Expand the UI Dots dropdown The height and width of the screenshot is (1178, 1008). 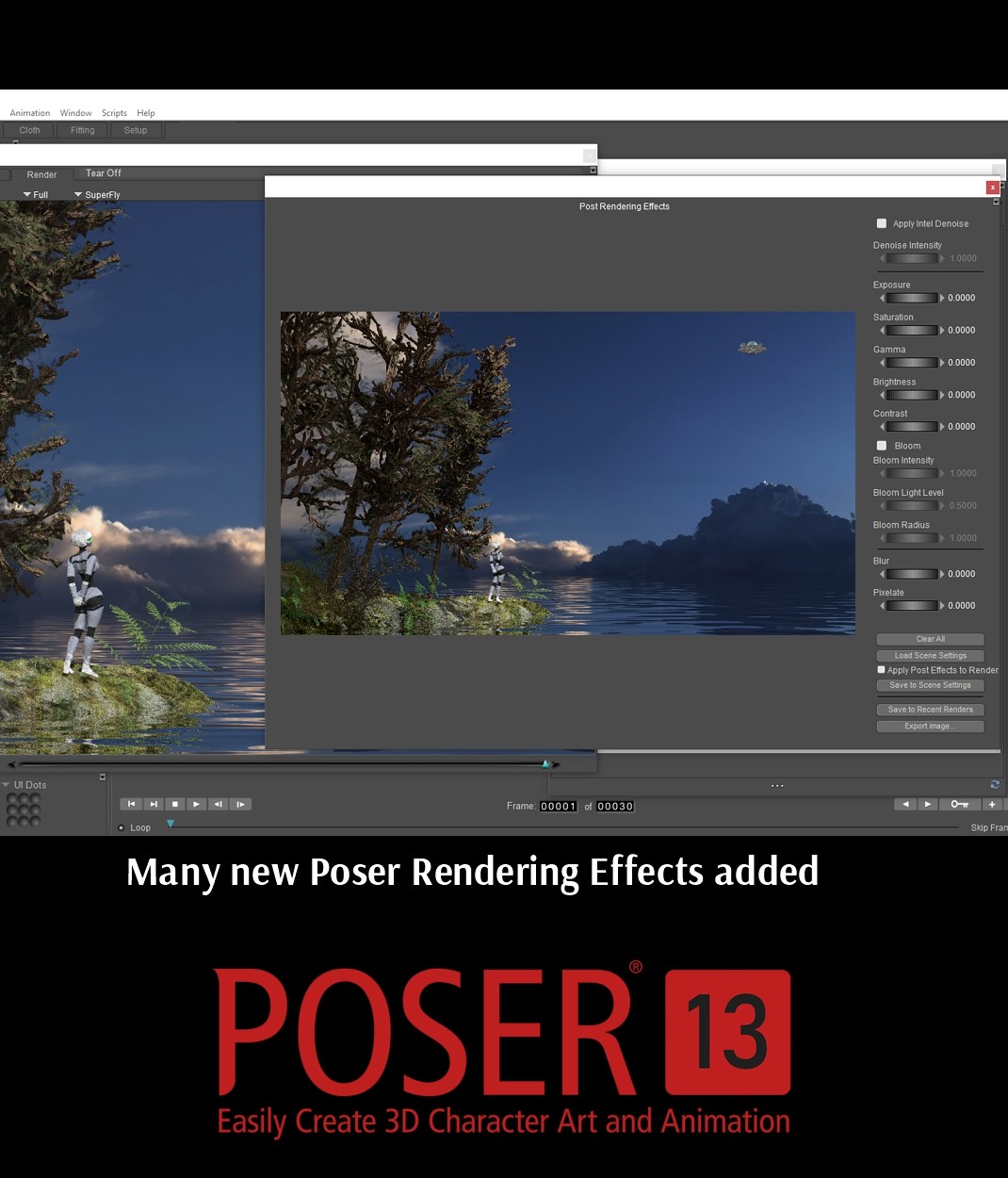(6, 784)
